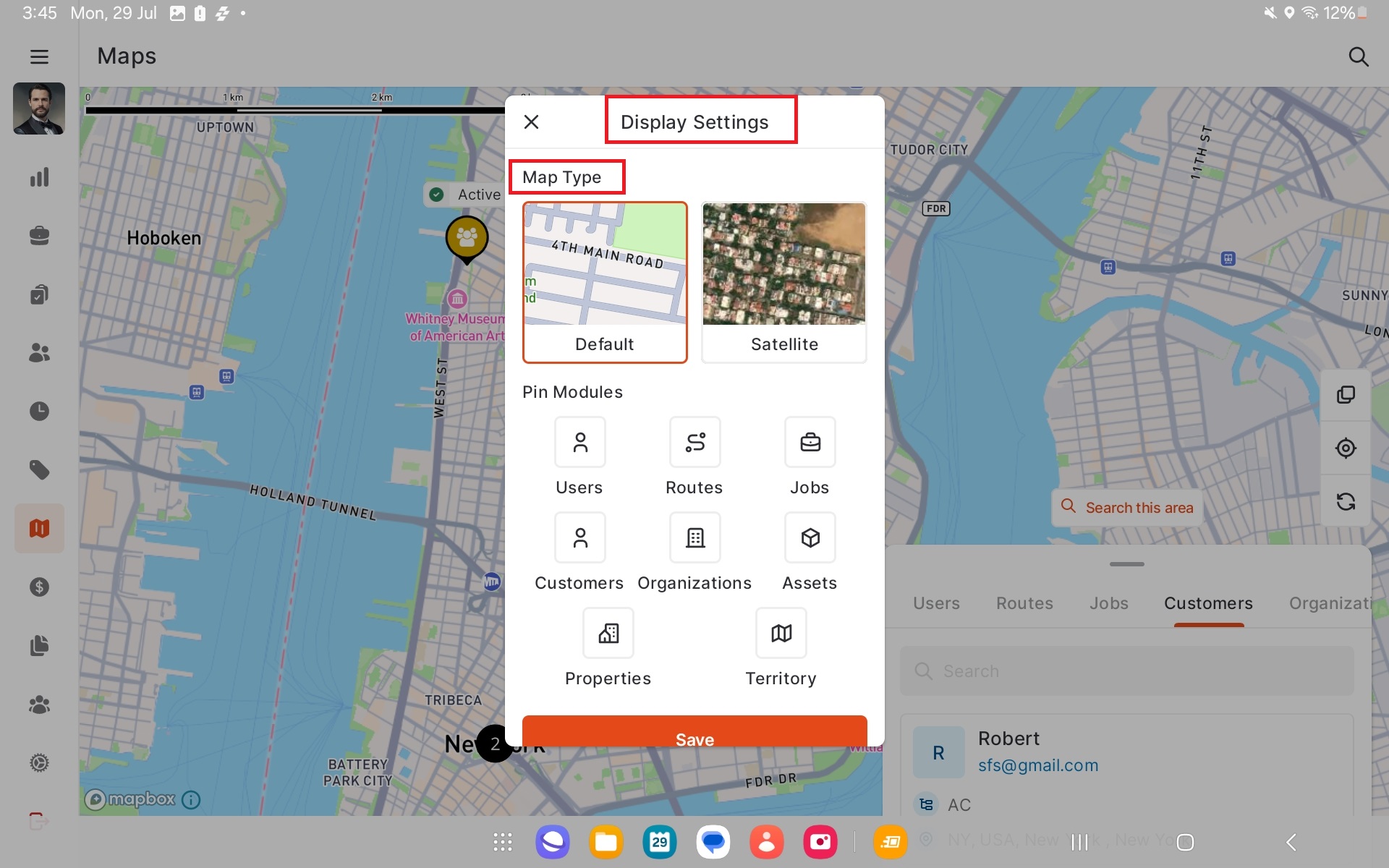Viewport: 1389px width, 868px height.
Task: Toggle the Territory pin module icon
Action: coord(781,633)
